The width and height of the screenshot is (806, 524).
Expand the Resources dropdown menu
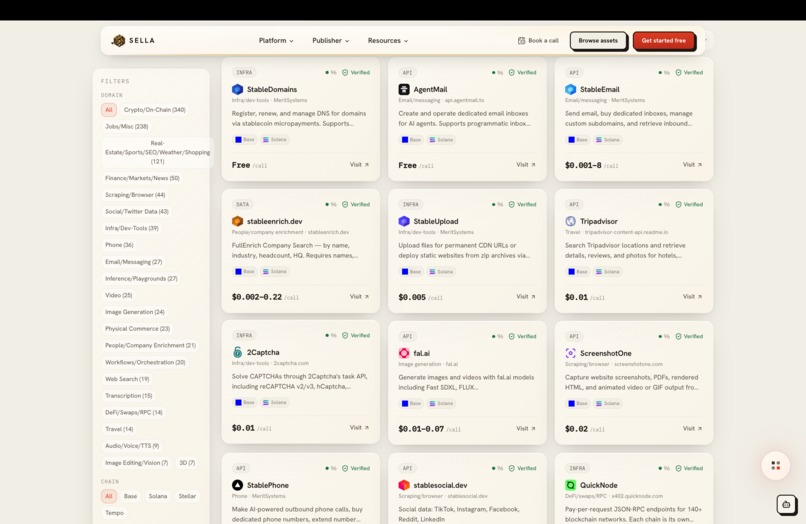point(388,41)
